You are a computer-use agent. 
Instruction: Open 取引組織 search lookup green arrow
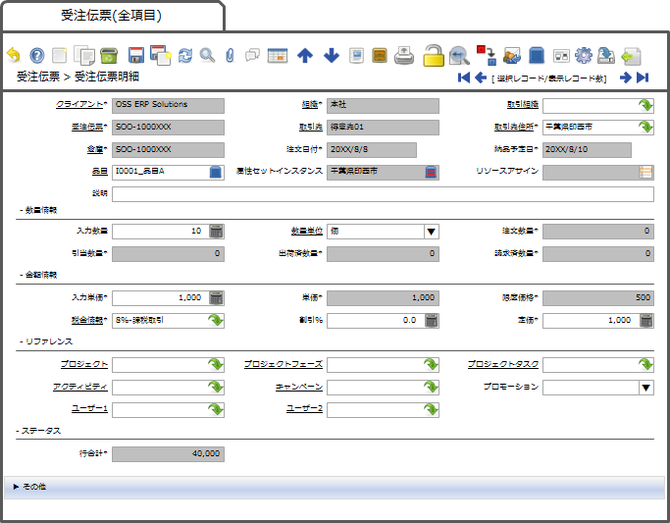tap(646, 105)
